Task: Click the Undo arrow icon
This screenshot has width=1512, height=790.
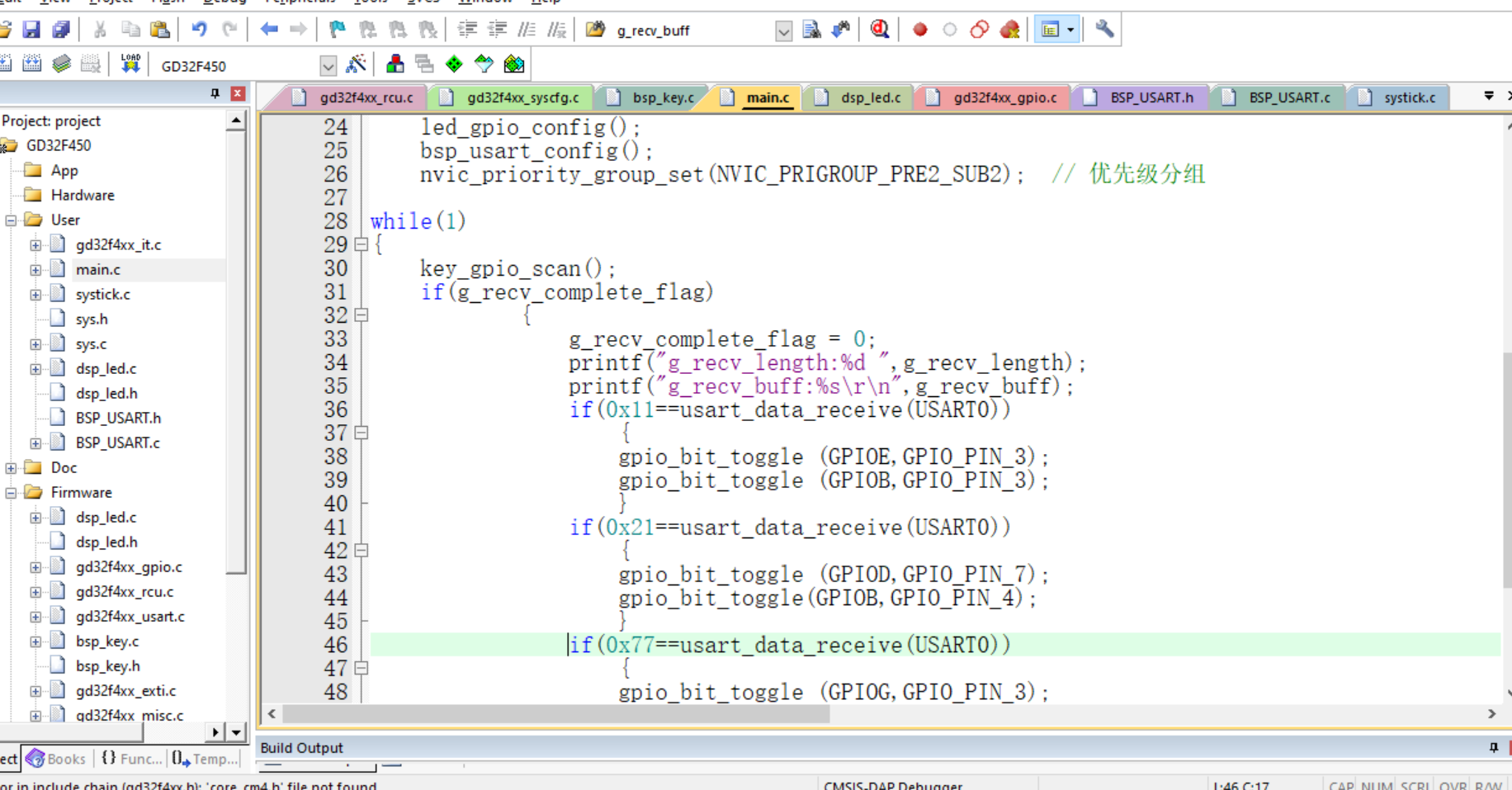Action: 199,30
